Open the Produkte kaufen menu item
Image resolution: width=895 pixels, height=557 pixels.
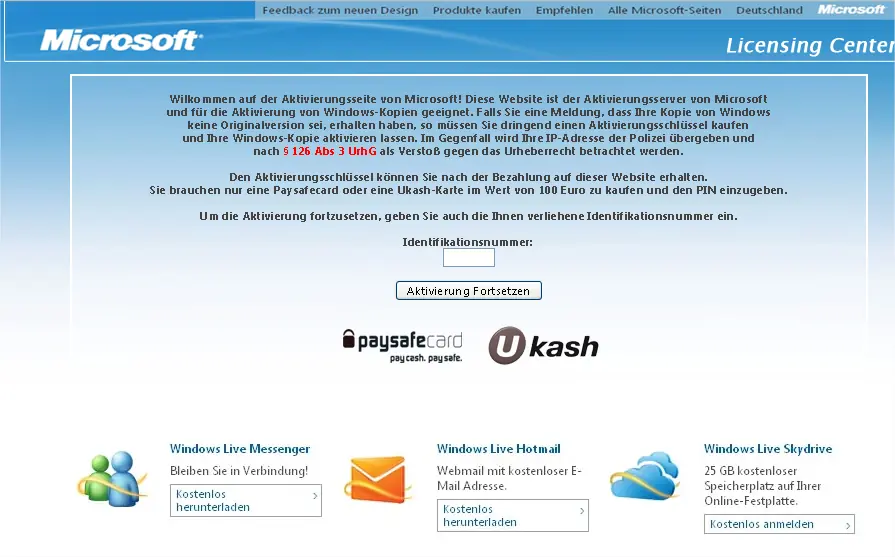477,10
